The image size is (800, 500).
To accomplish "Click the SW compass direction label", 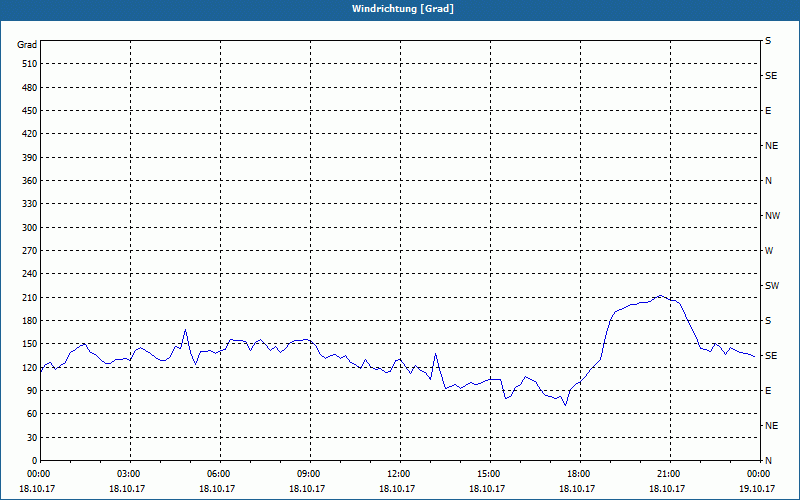I will (x=772, y=286).
